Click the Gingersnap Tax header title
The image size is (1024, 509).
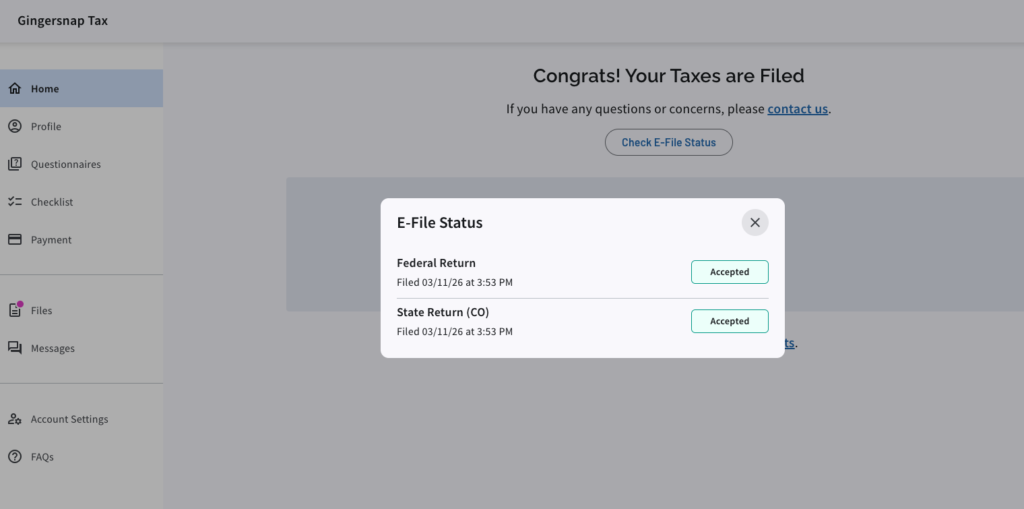(x=63, y=21)
